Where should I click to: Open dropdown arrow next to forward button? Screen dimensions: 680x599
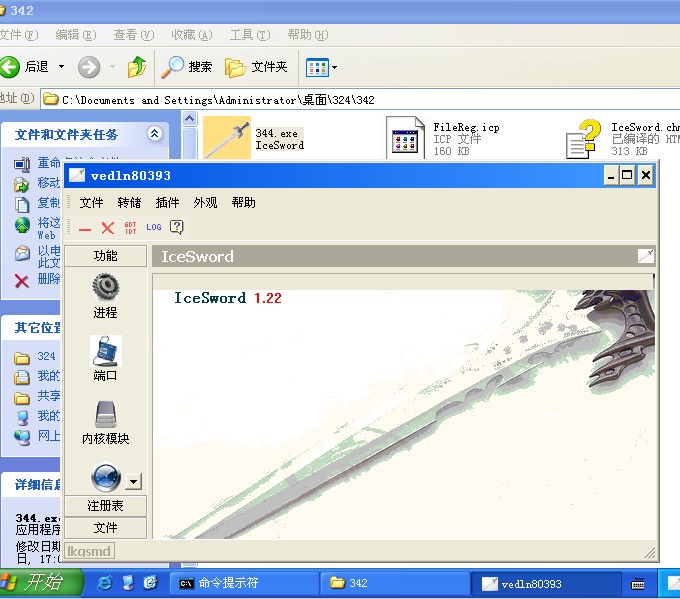click(x=112, y=67)
